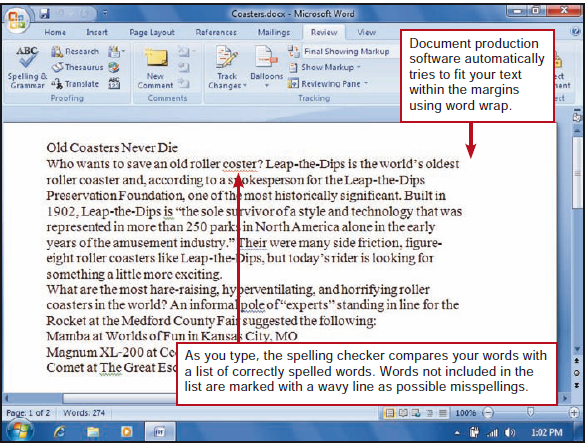Expand the Reviewing Pane options arrow
Screen dimensions: 585x447
pos(366,84)
